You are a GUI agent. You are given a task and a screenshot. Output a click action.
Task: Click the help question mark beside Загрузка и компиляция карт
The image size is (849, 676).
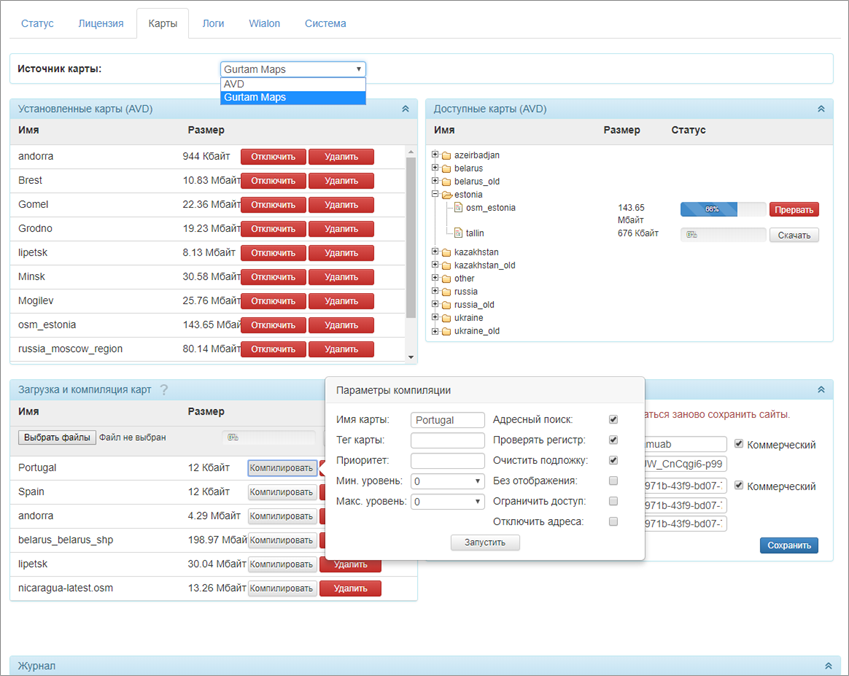tap(163, 390)
